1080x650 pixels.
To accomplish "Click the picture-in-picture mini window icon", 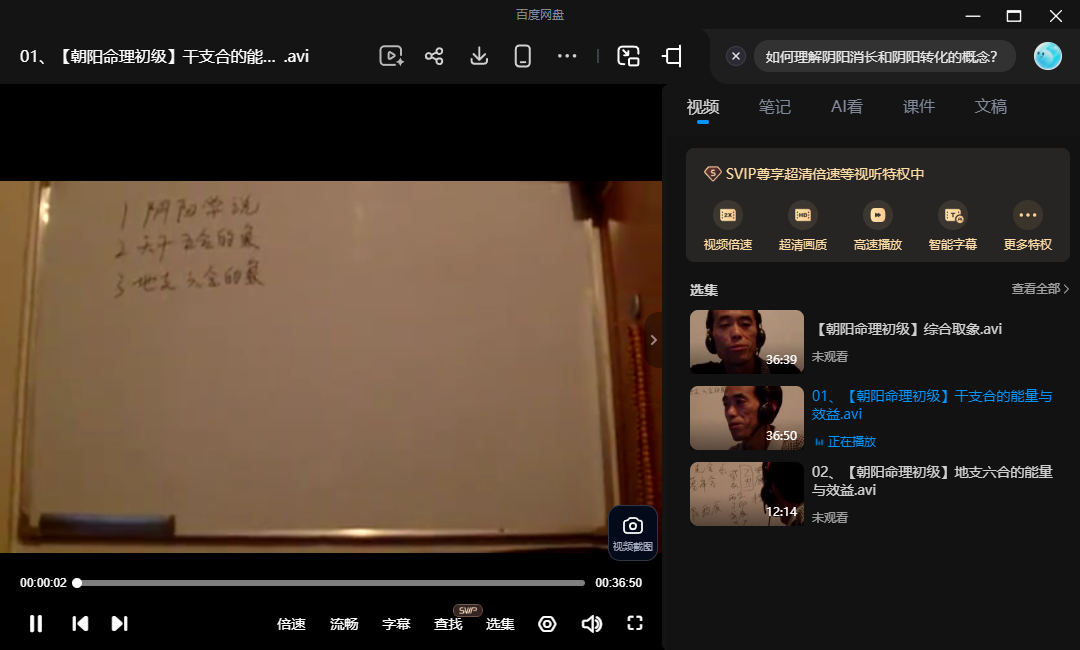I will click(628, 56).
